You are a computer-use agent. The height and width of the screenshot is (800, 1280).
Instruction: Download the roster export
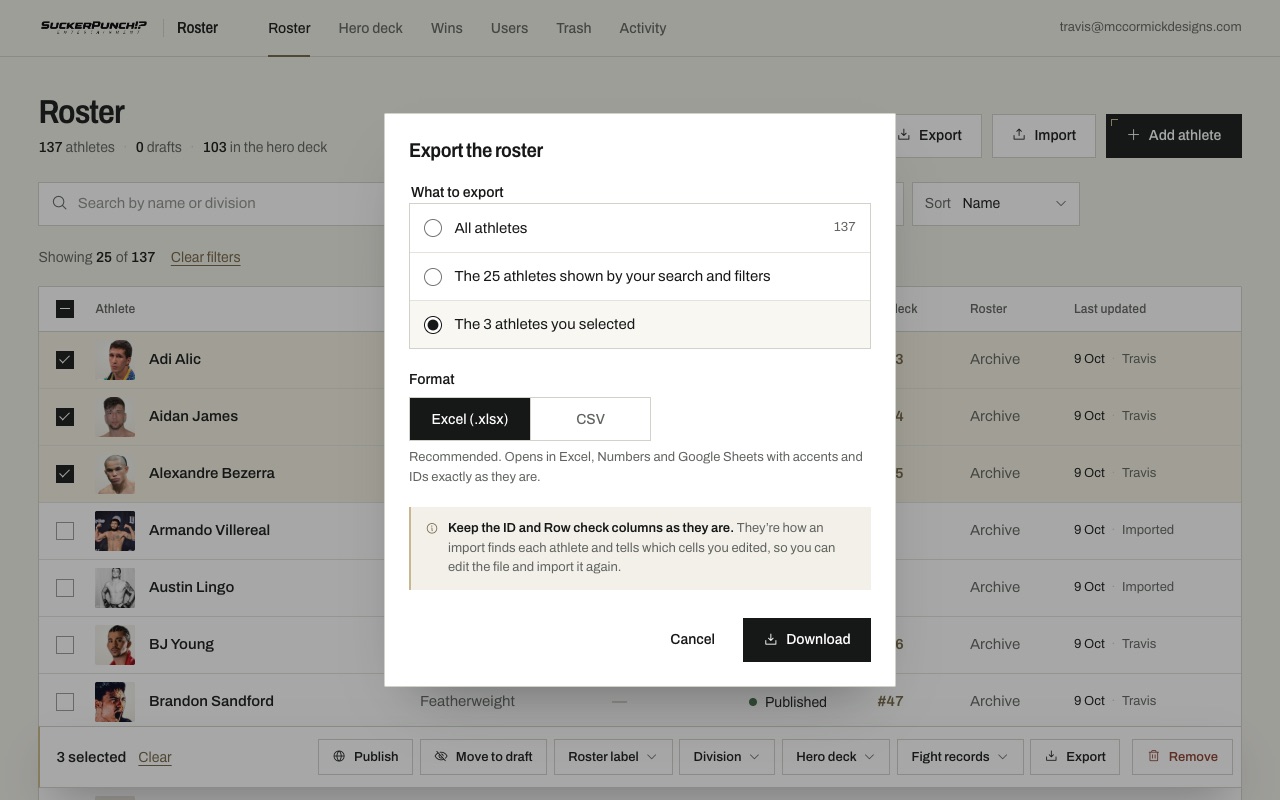807,640
